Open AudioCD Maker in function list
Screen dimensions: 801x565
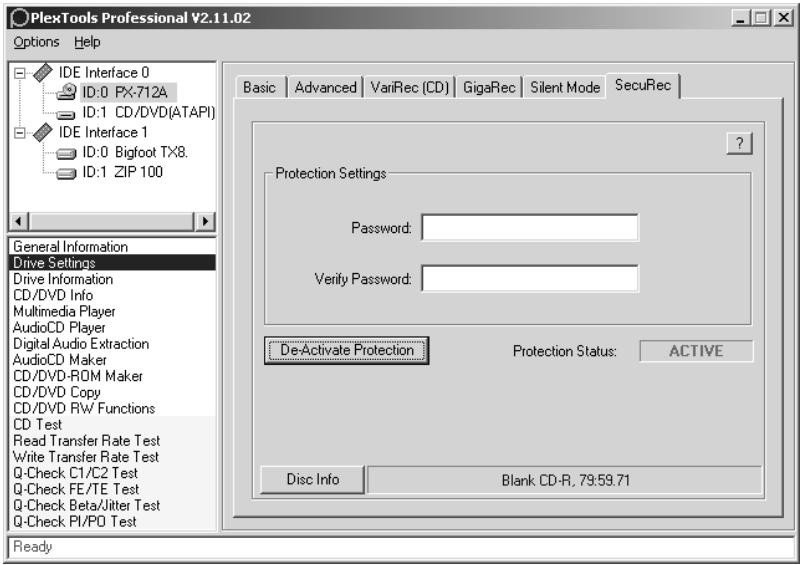[112, 360]
